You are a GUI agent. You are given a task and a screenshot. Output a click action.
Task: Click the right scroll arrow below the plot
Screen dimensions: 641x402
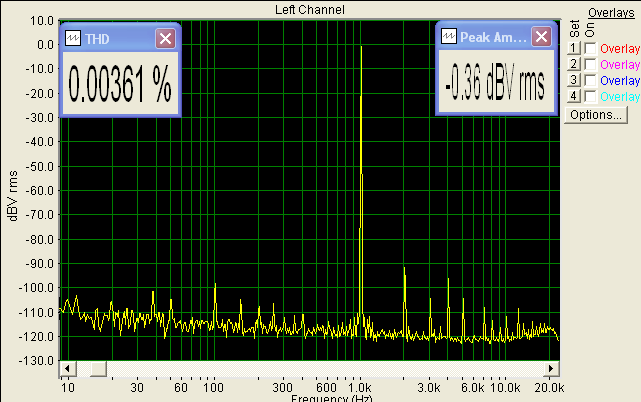coord(551,369)
